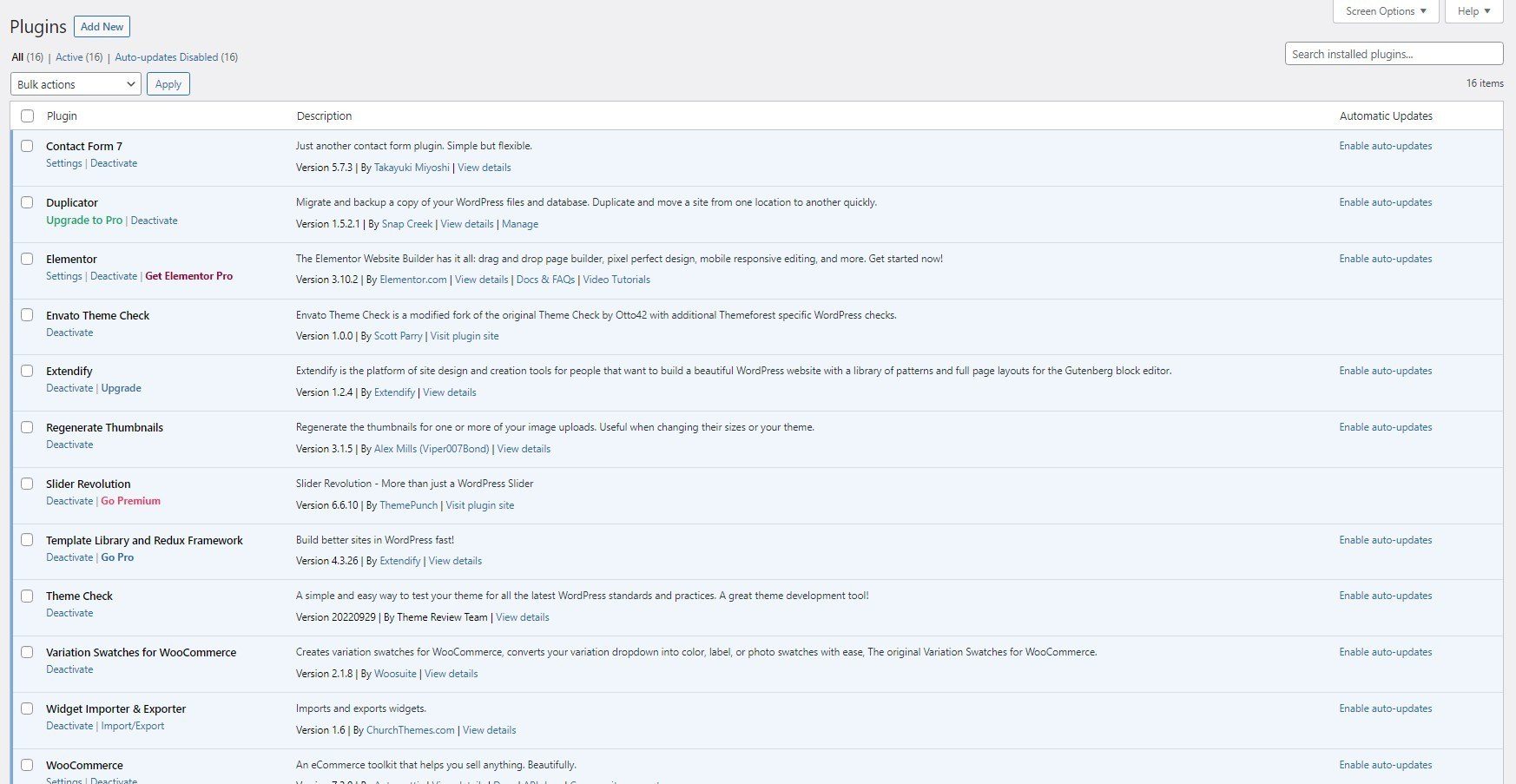Toggle the Slider Revolution checkbox
This screenshot has height=784, width=1516.
[x=27, y=484]
